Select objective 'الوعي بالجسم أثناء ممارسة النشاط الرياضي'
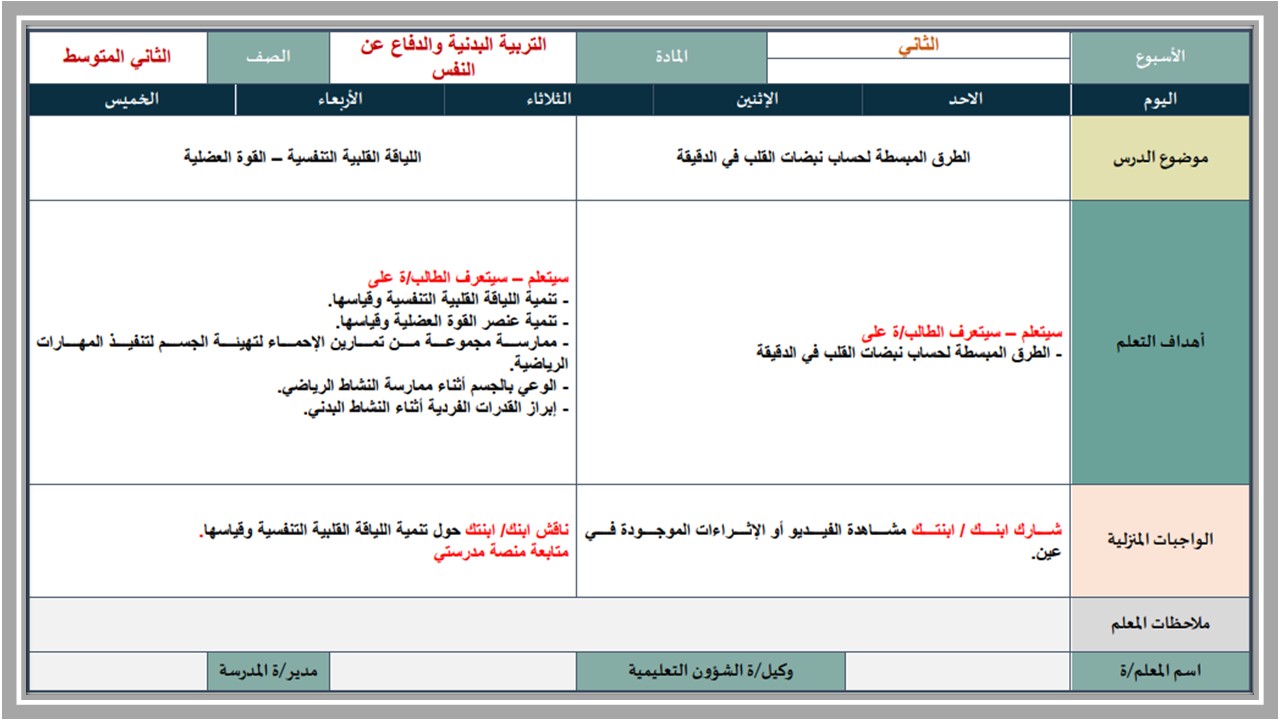1280x720 pixels. click(423, 388)
